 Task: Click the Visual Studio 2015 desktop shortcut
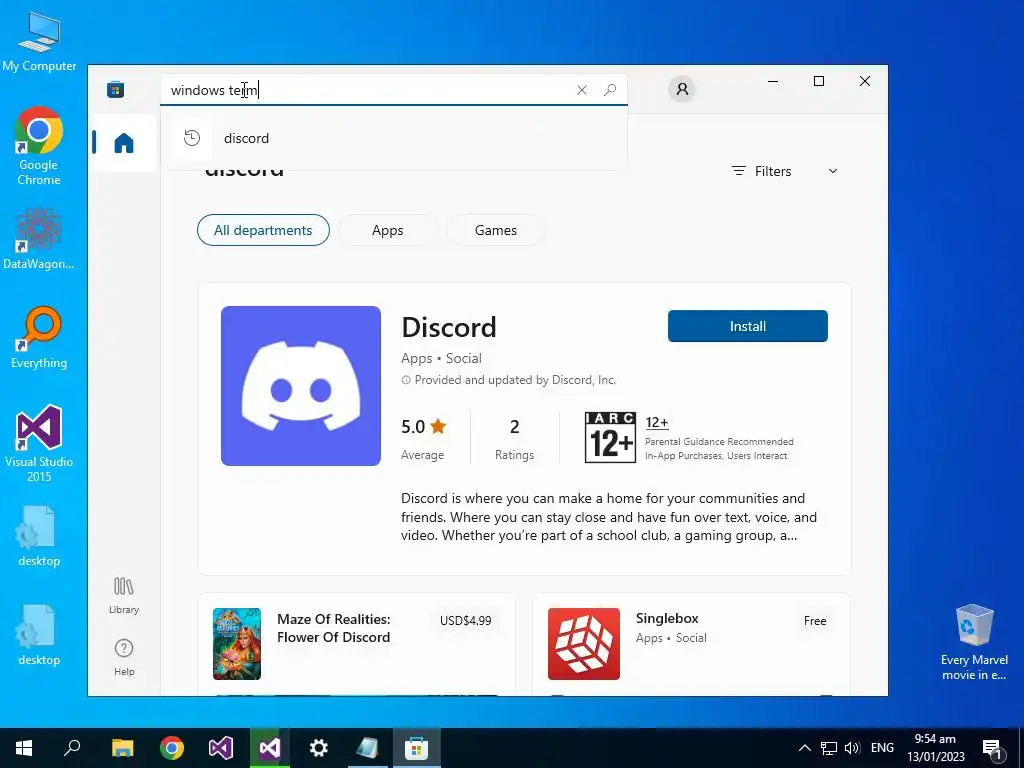(x=39, y=443)
